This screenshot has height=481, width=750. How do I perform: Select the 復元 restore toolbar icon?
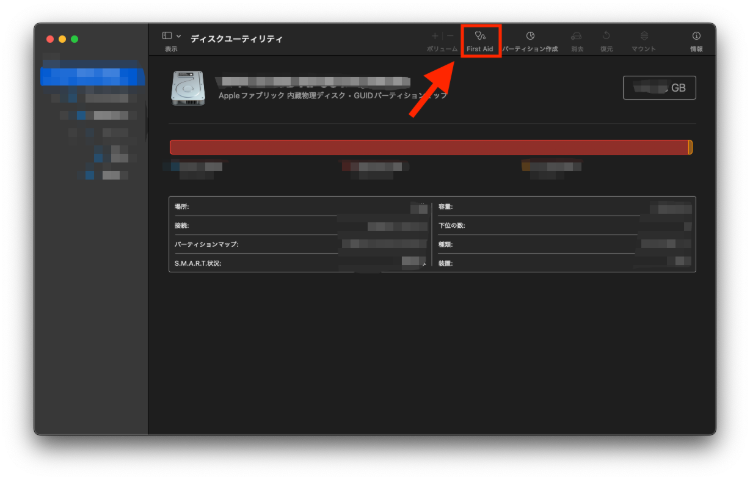[x=606, y=39]
